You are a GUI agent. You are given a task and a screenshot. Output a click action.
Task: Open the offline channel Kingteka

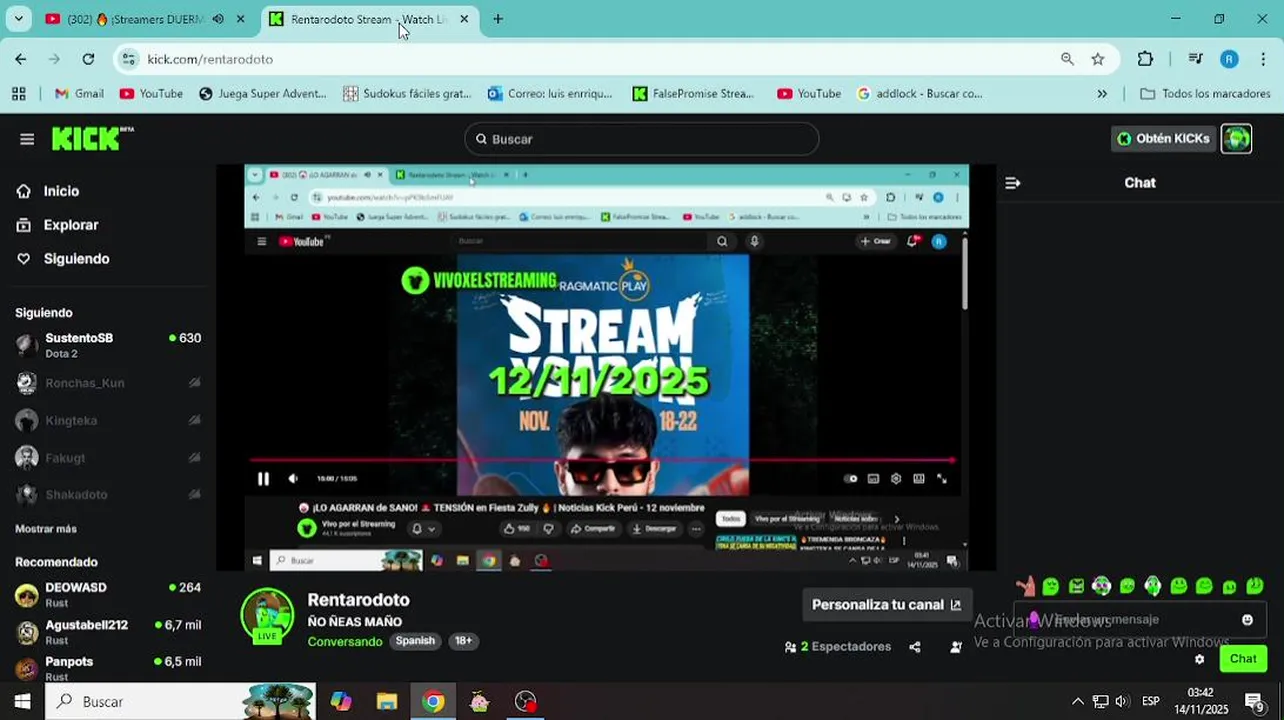pyautogui.click(x=108, y=420)
